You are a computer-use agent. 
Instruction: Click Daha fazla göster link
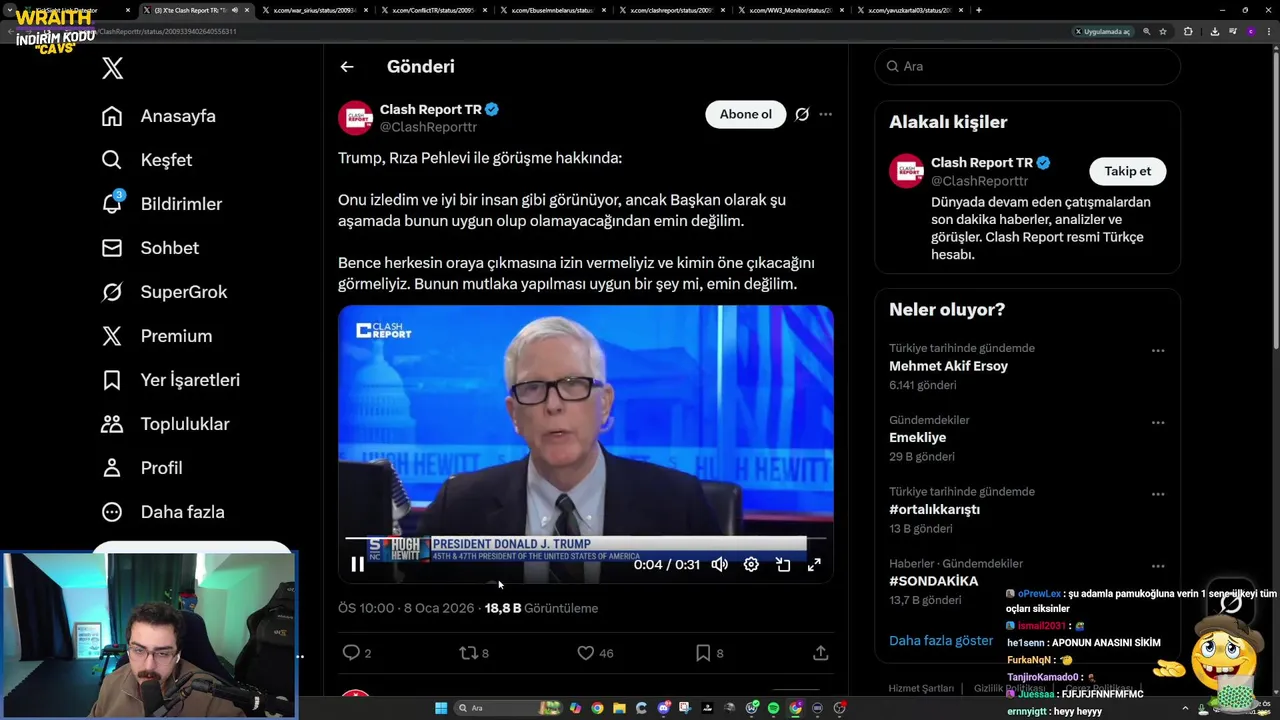coord(941,641)
